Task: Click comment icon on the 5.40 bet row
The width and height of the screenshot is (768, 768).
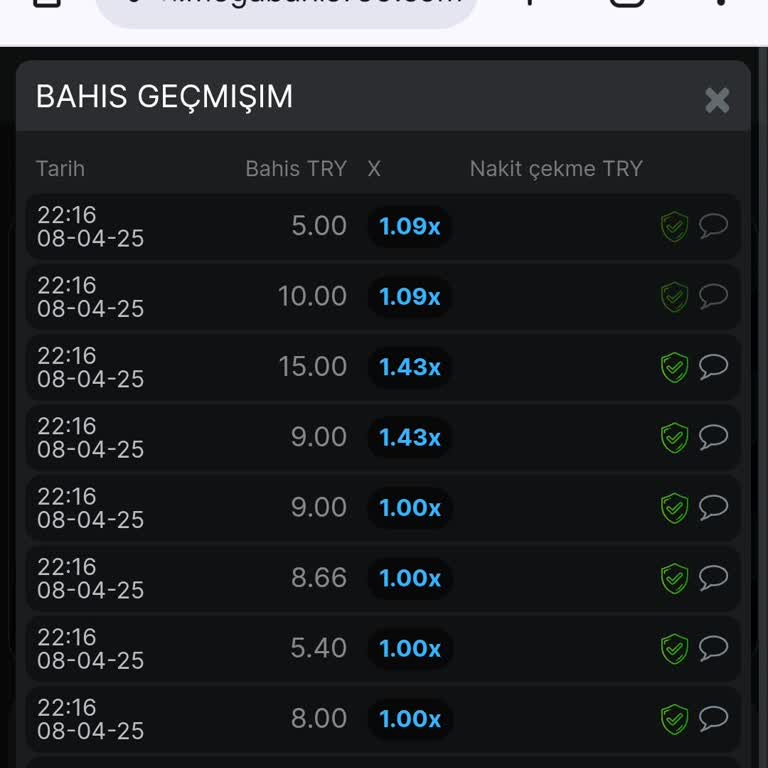Action: (713, 648)
